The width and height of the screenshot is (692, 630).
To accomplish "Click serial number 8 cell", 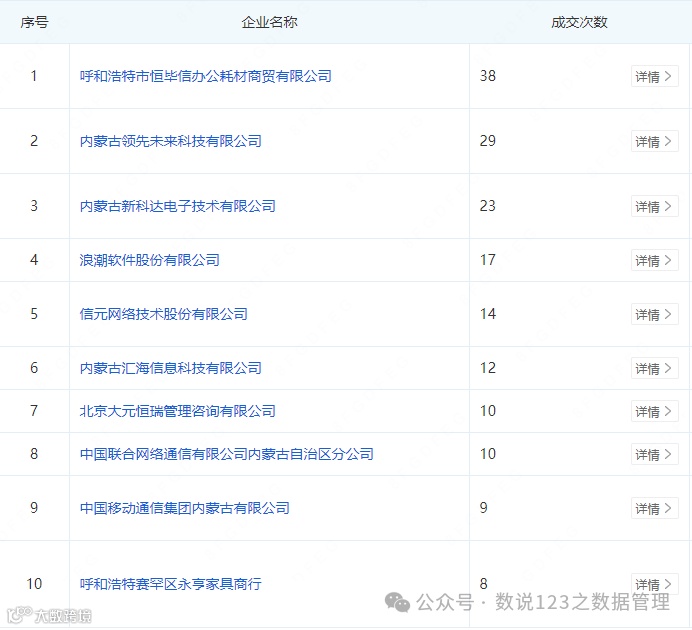I will coord(34,454).
